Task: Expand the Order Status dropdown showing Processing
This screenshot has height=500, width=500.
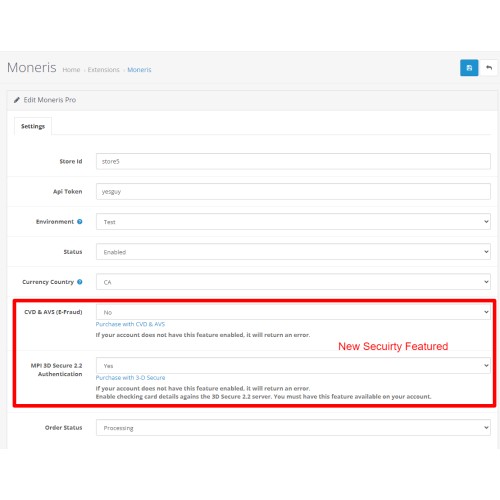Action: click(293, 427)
